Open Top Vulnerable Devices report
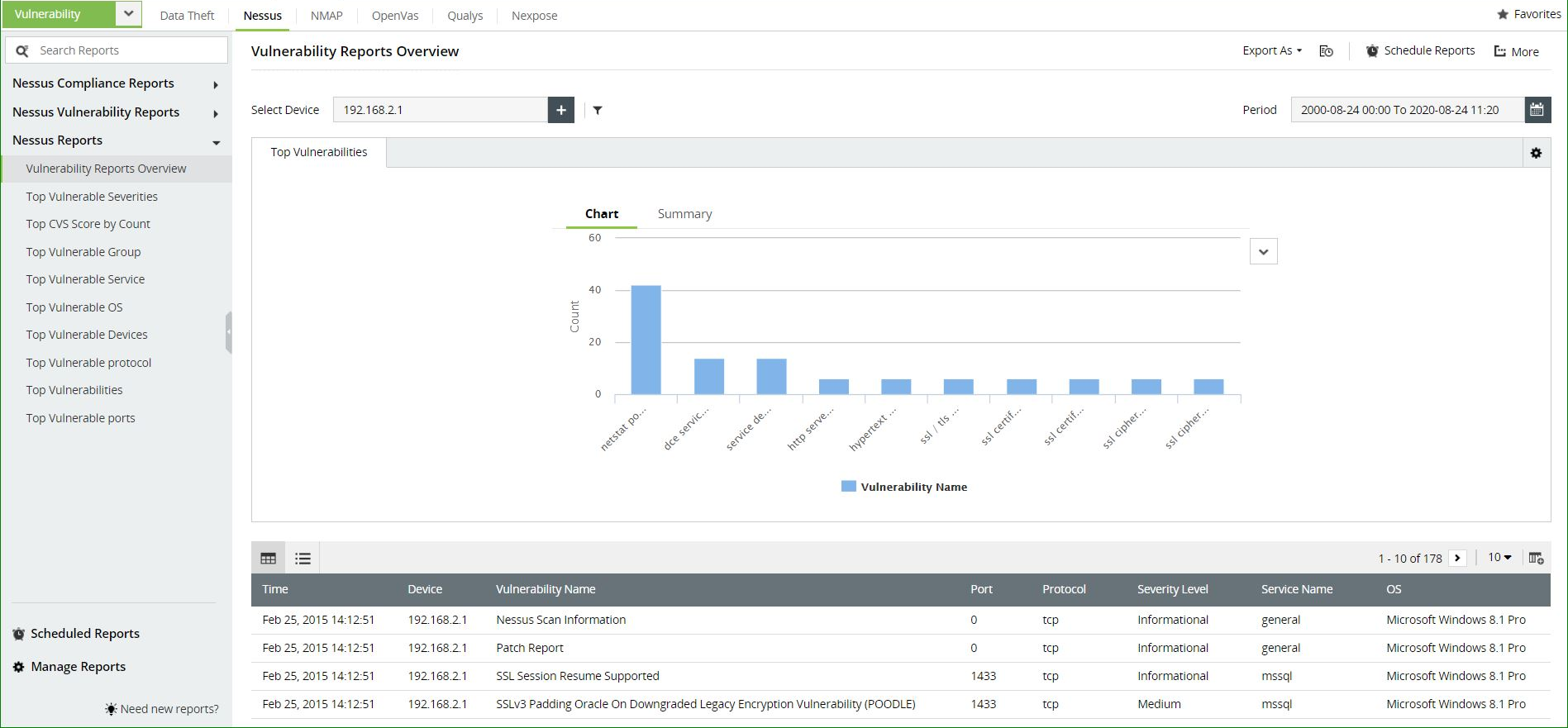The image size is (1568, 728). click(x=87, y=335)
